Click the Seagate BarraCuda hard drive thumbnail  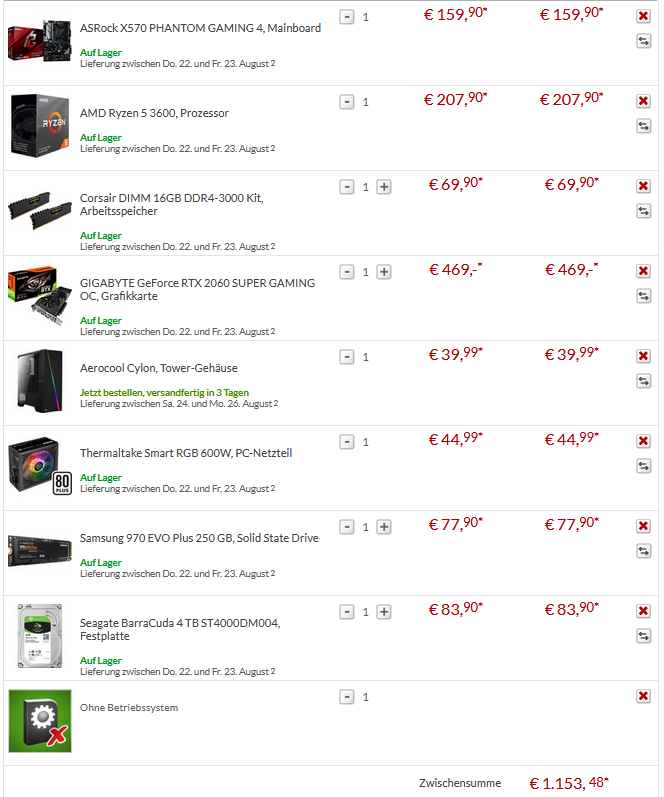(x=40, y=636)
